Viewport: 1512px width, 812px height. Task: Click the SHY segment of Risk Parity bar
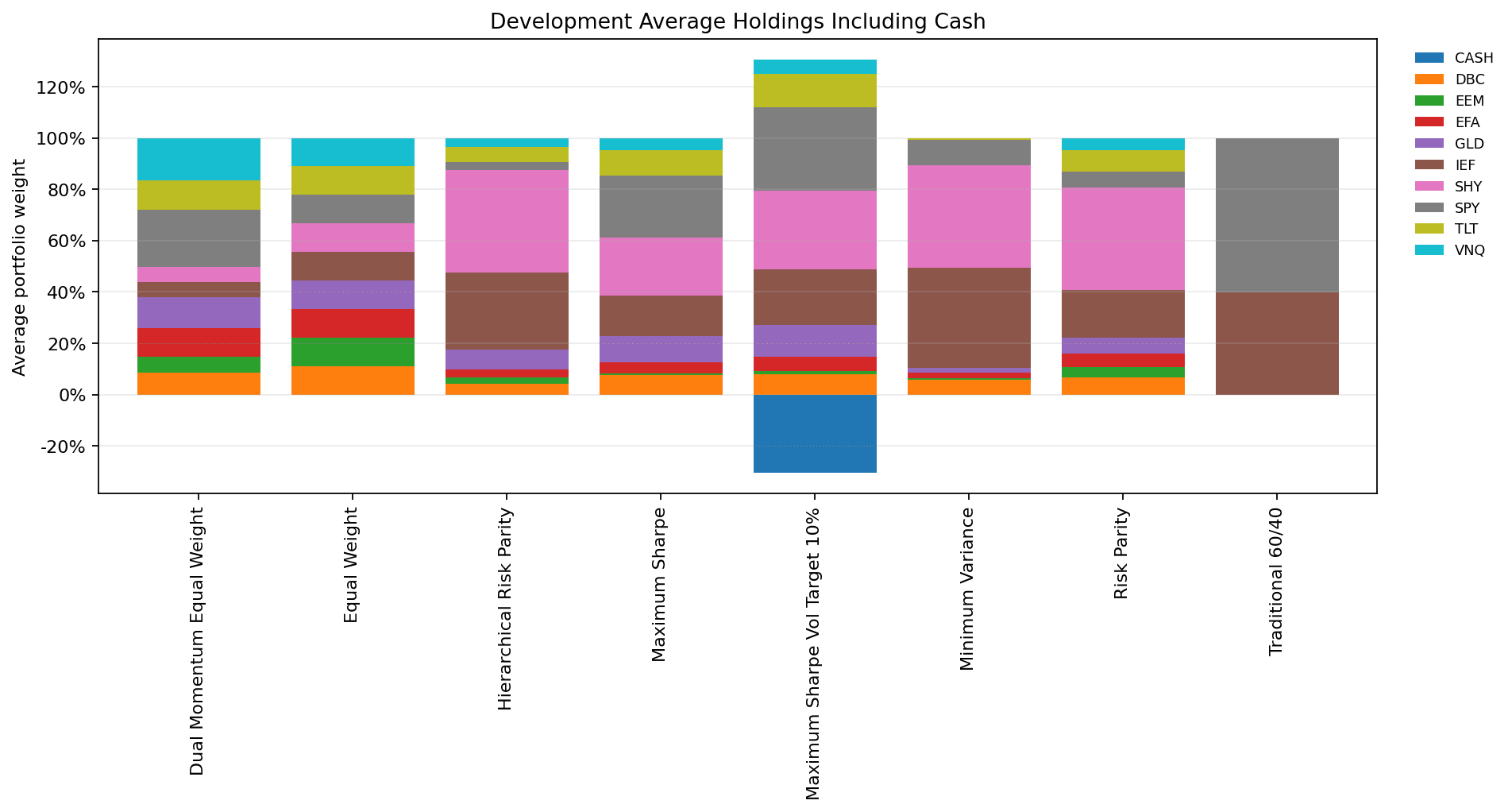tap(1123, 239)
